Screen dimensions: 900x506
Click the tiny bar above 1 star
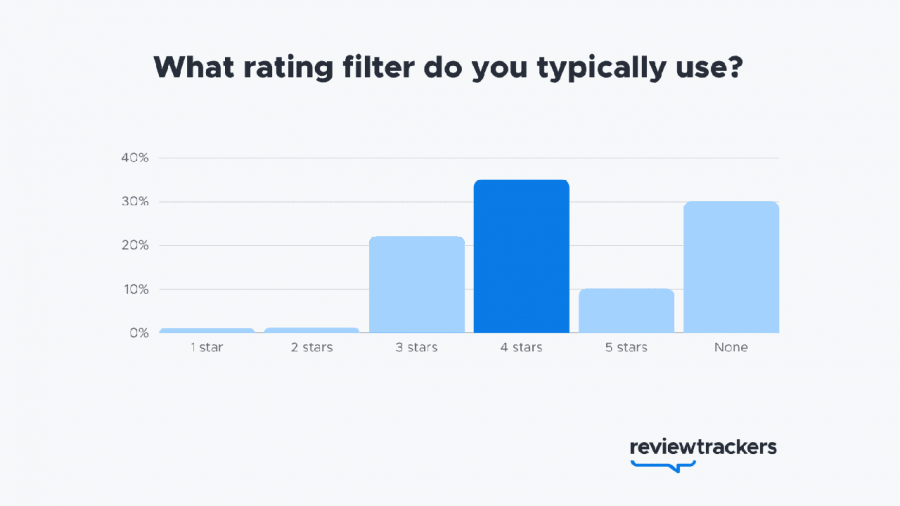207,330
